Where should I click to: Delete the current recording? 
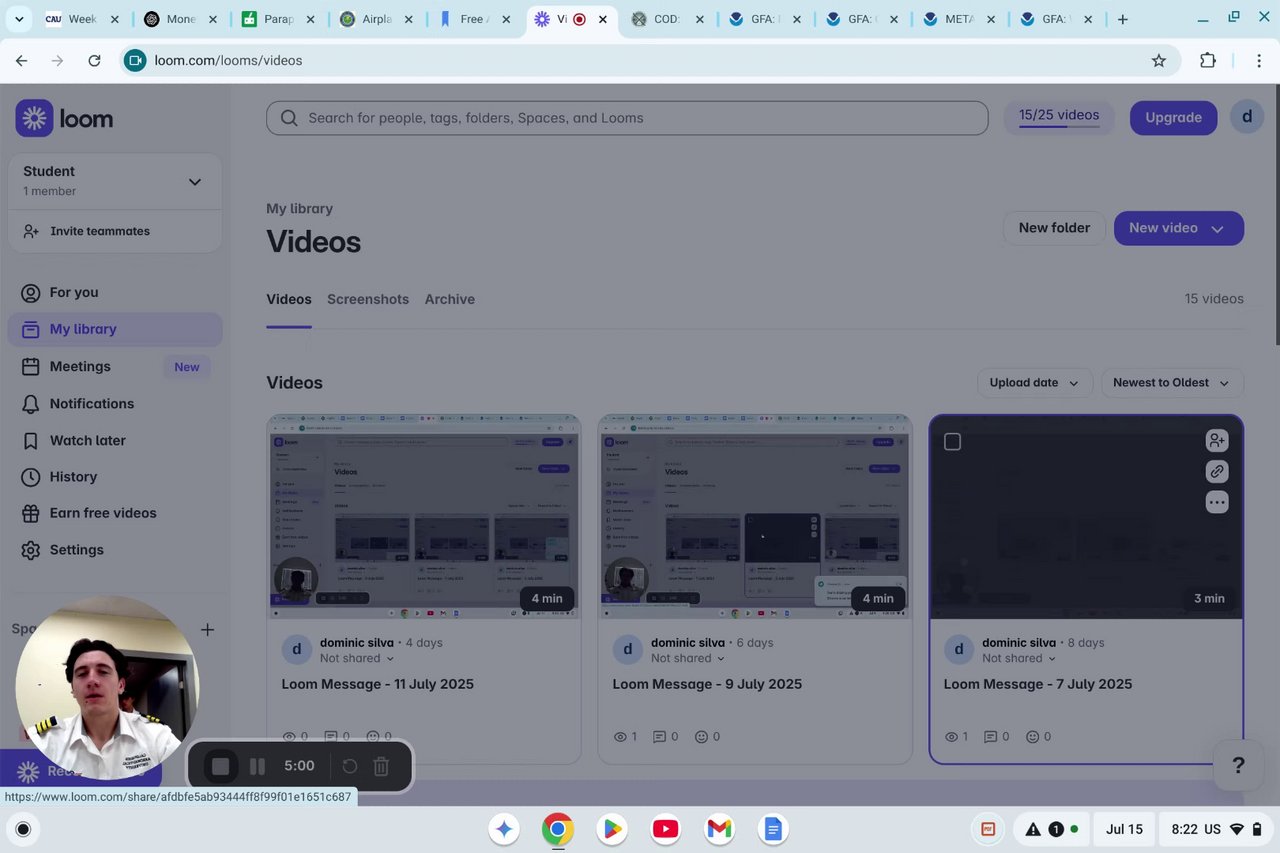(x=381, y=766)
